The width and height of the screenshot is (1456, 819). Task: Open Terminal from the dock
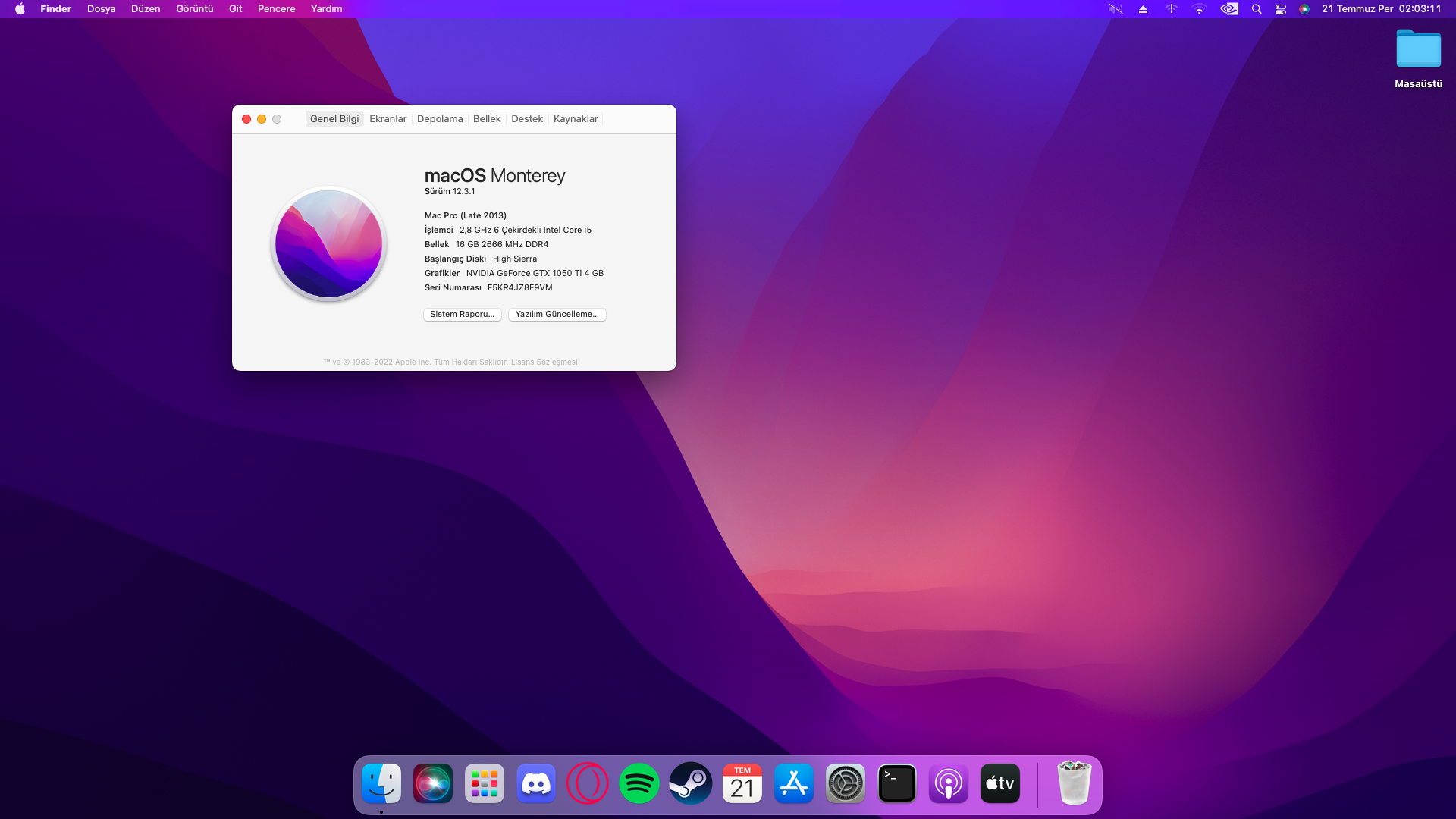tap(896, 783)
